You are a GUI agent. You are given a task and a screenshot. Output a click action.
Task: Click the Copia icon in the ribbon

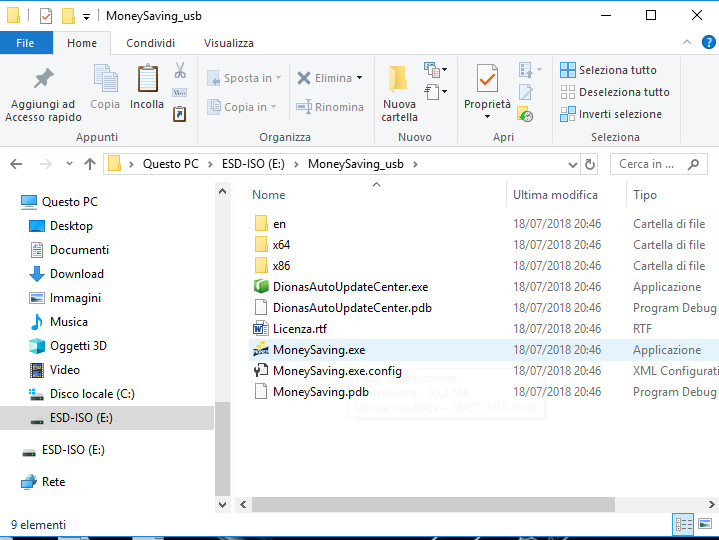point(105,78)
